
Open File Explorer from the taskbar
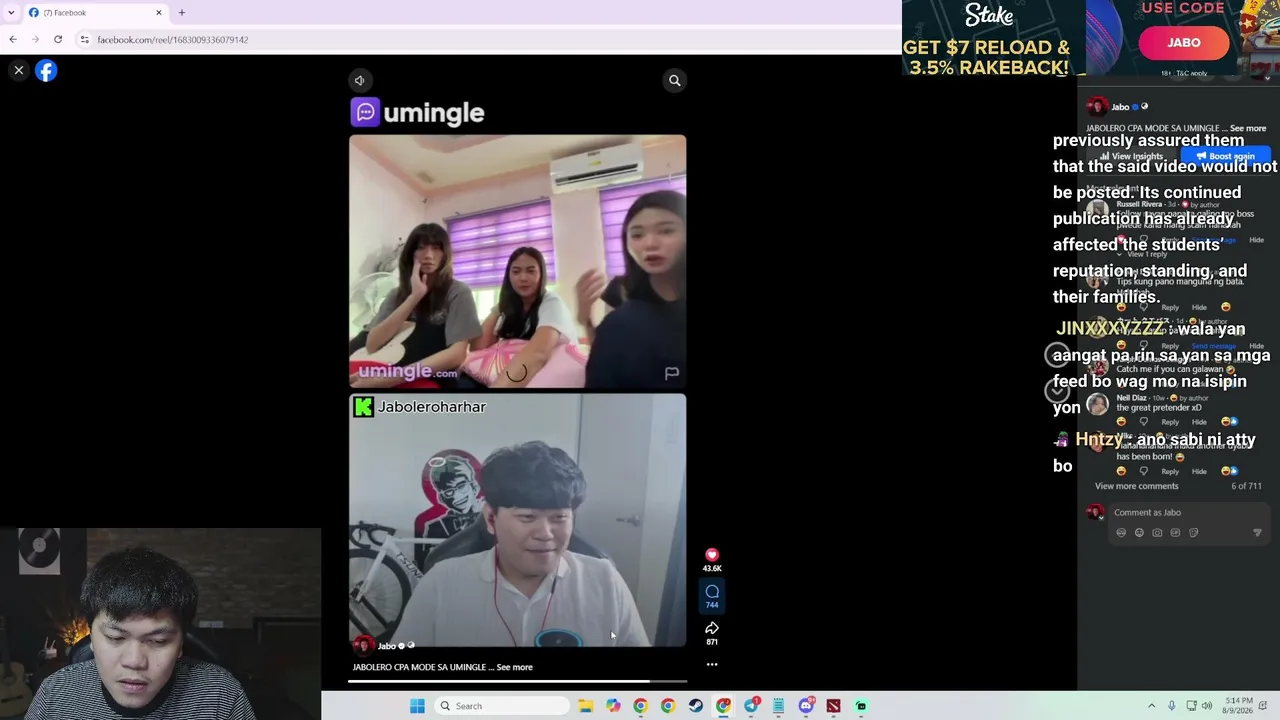(586, 706)
